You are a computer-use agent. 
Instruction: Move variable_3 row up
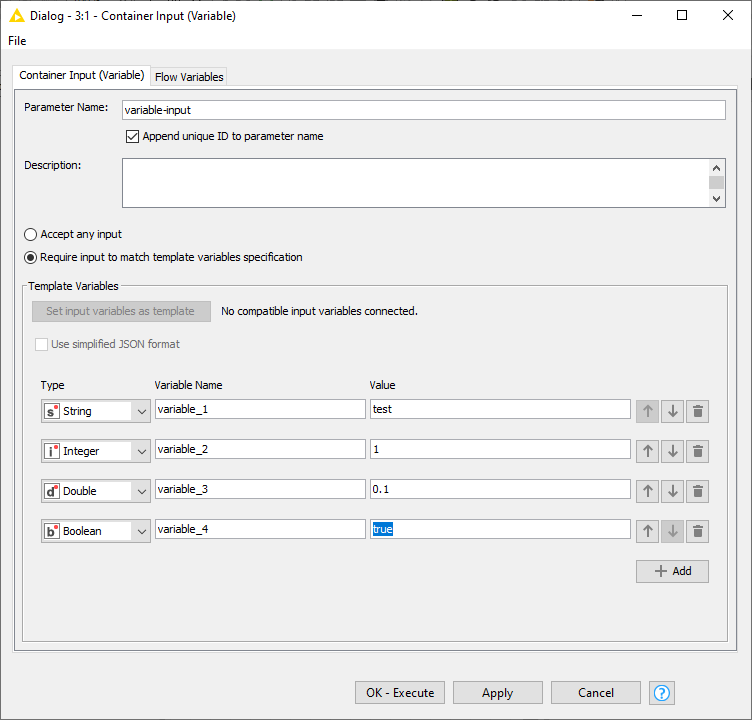pyautogui.click(x=647, y=491)
